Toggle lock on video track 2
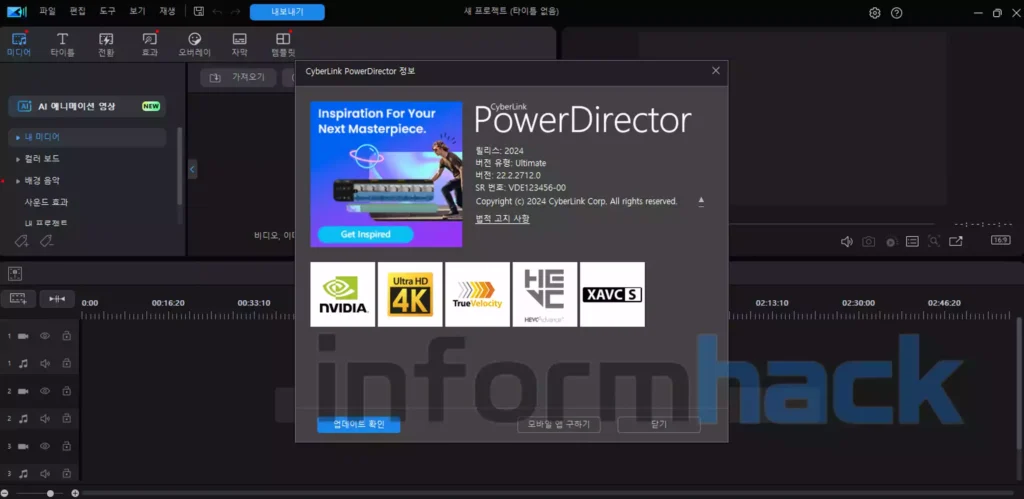This screenshot has width=1024, height=499. pos(66,391)
